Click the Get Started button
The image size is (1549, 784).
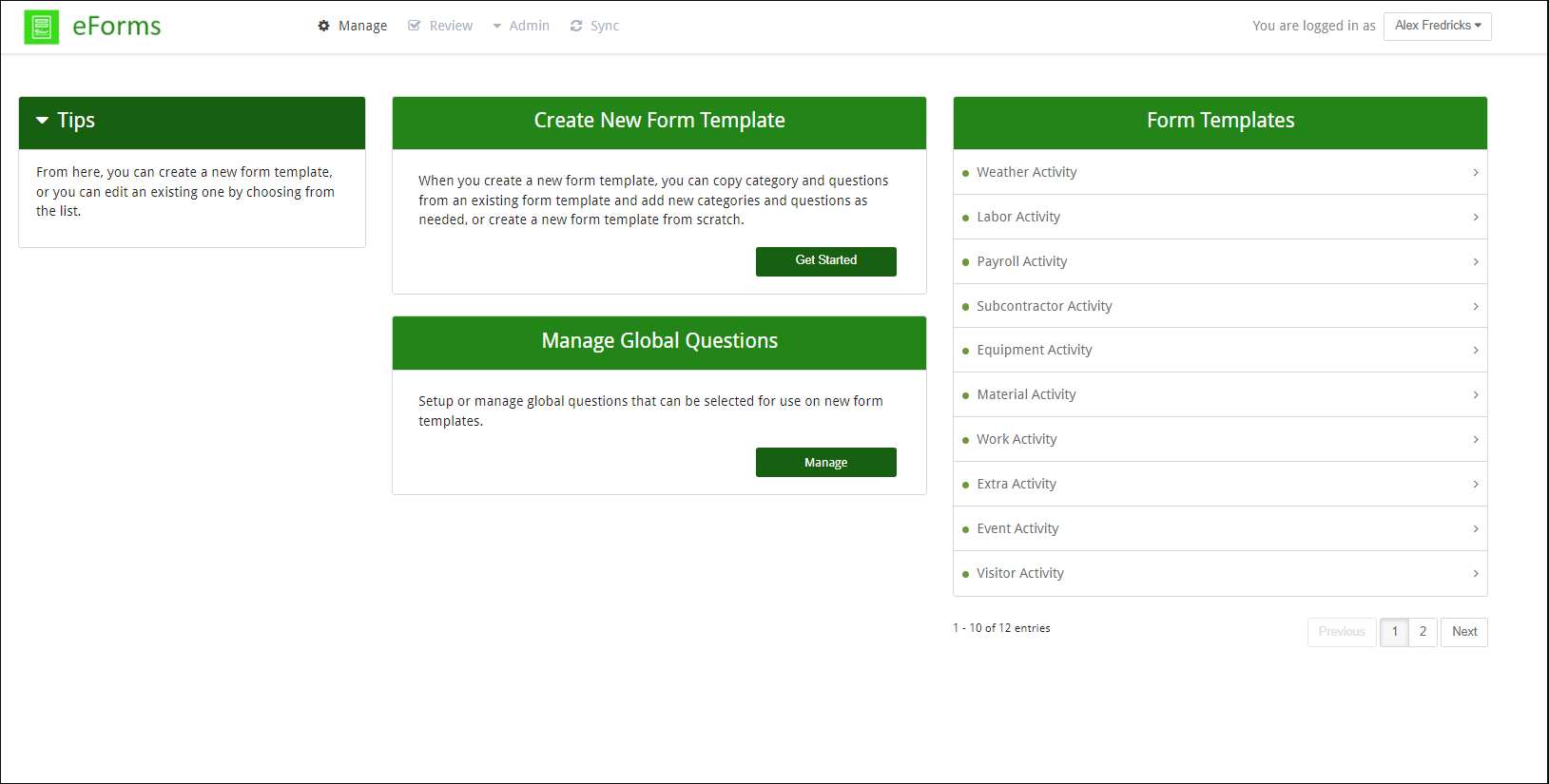(826, 261)
